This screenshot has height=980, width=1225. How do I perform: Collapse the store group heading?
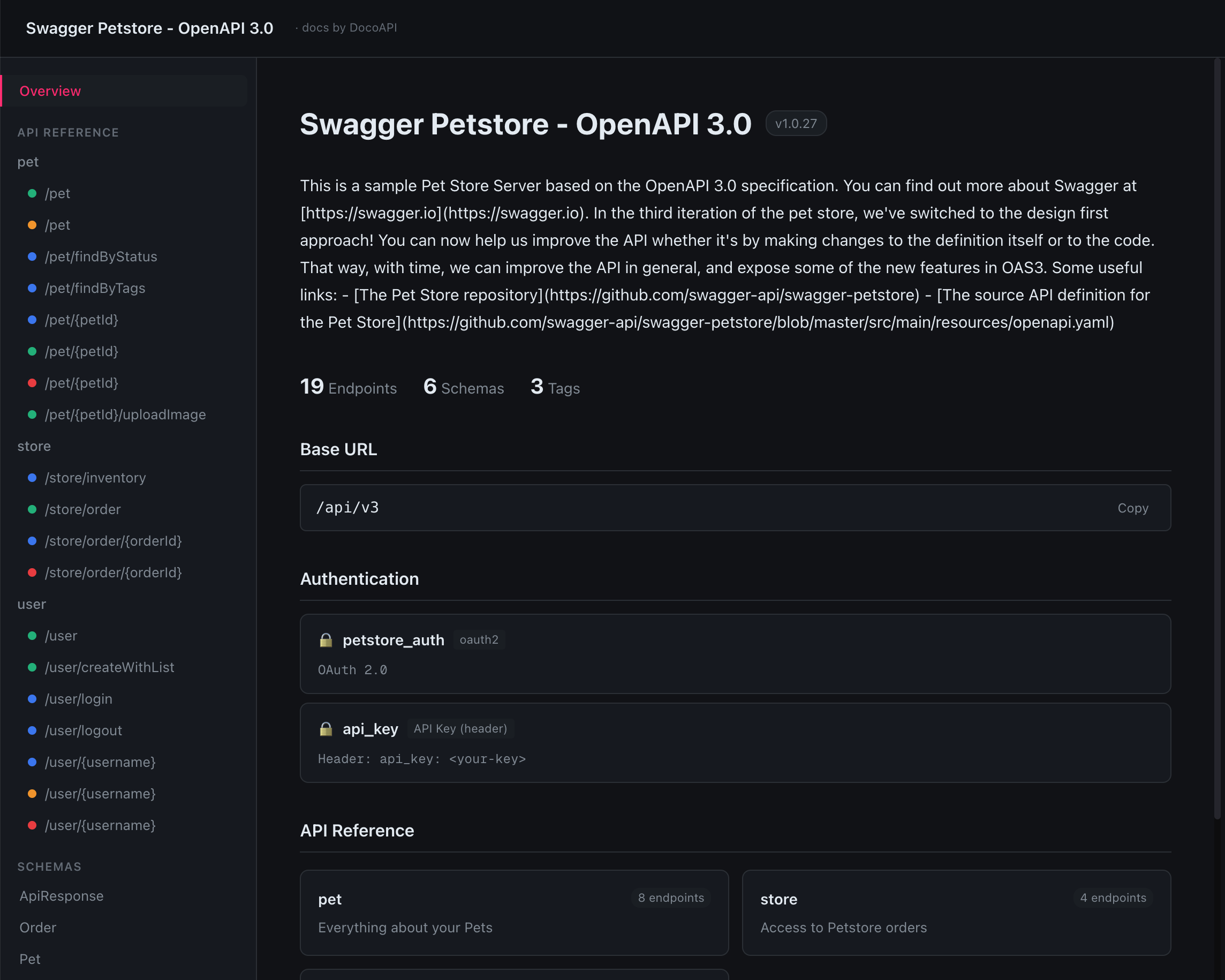point(34,446)
